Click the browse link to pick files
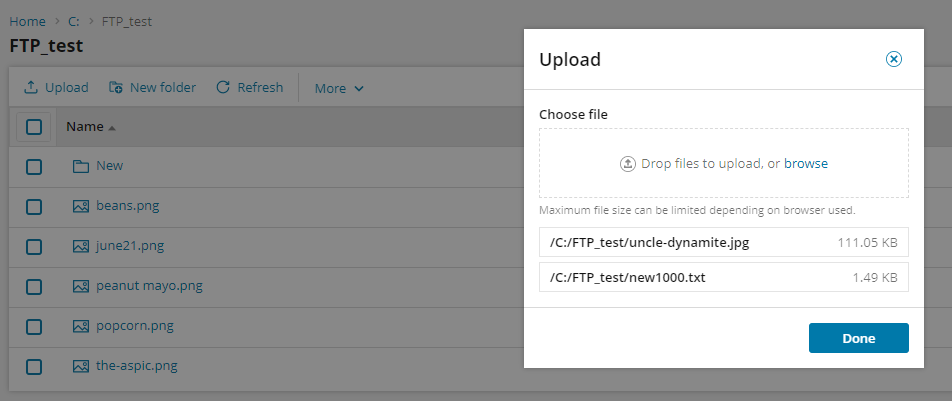Image resolution: width=952 pixels, height=401 pixels. (805, 164)
